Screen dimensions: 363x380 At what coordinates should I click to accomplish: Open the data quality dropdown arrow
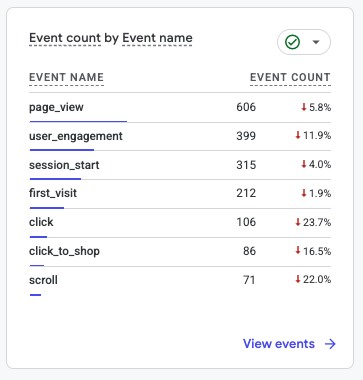click(316, 42)
